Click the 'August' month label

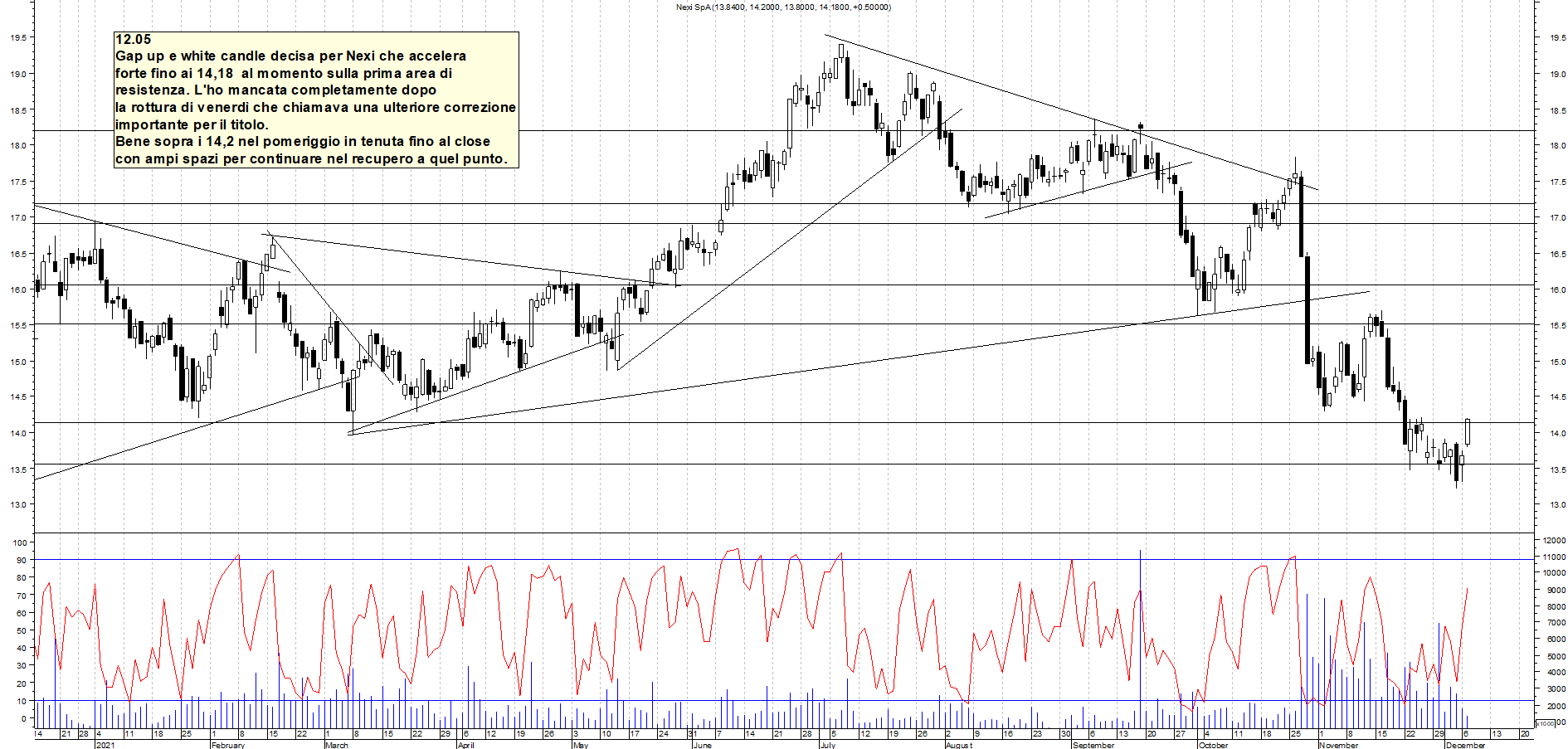click(x=959, y=745)
